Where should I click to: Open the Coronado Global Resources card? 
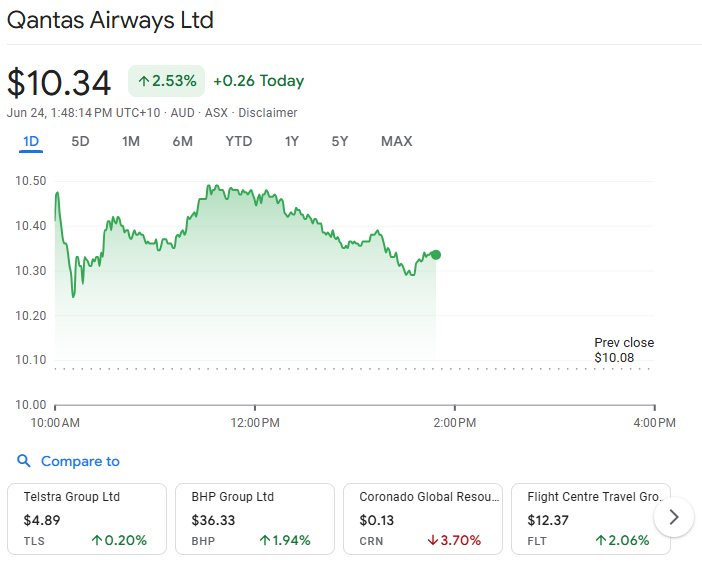[x=423, y=519]
